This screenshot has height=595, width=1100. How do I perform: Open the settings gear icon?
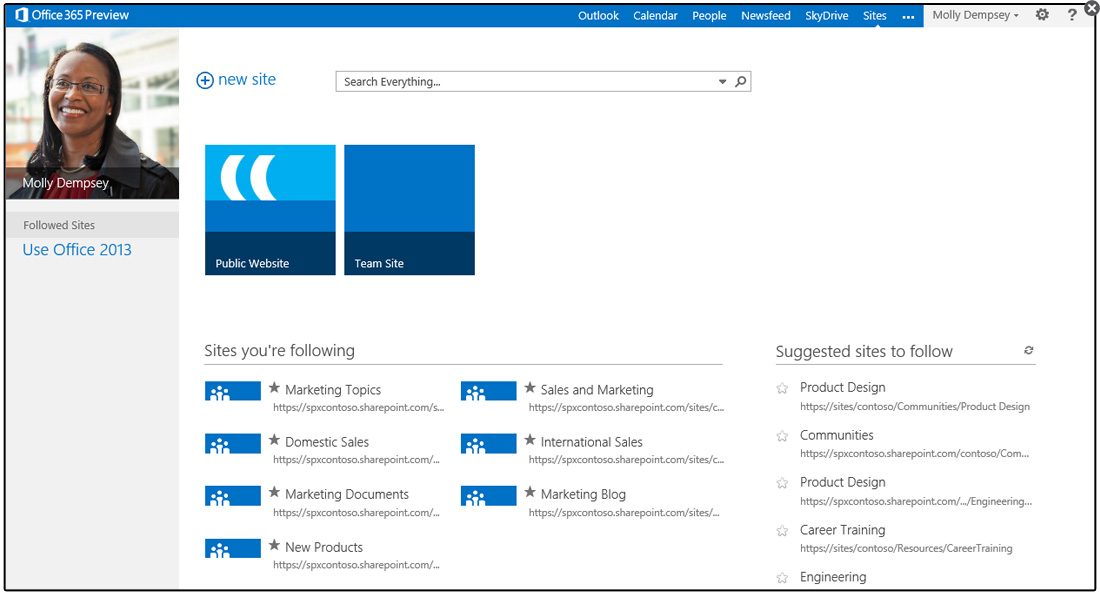pos(1042,15)
